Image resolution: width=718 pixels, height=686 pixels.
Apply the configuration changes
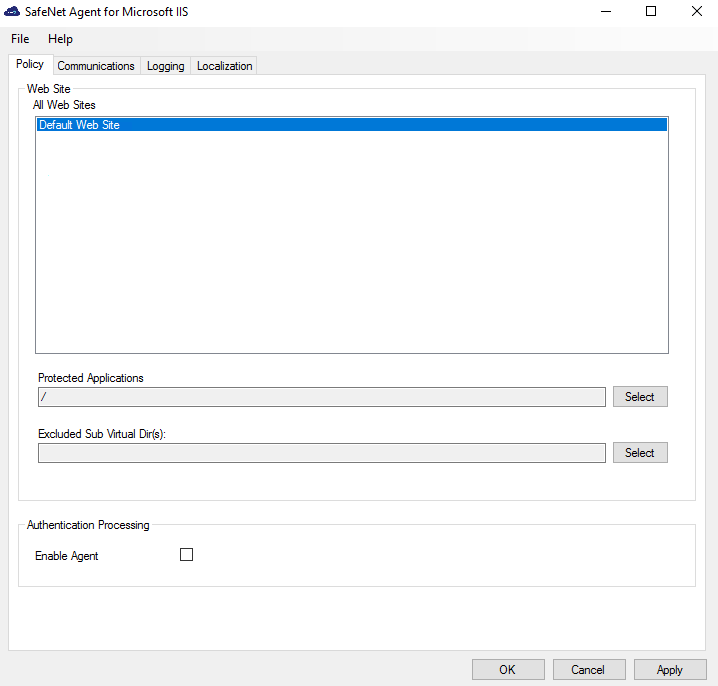click(x=670, y=670)
